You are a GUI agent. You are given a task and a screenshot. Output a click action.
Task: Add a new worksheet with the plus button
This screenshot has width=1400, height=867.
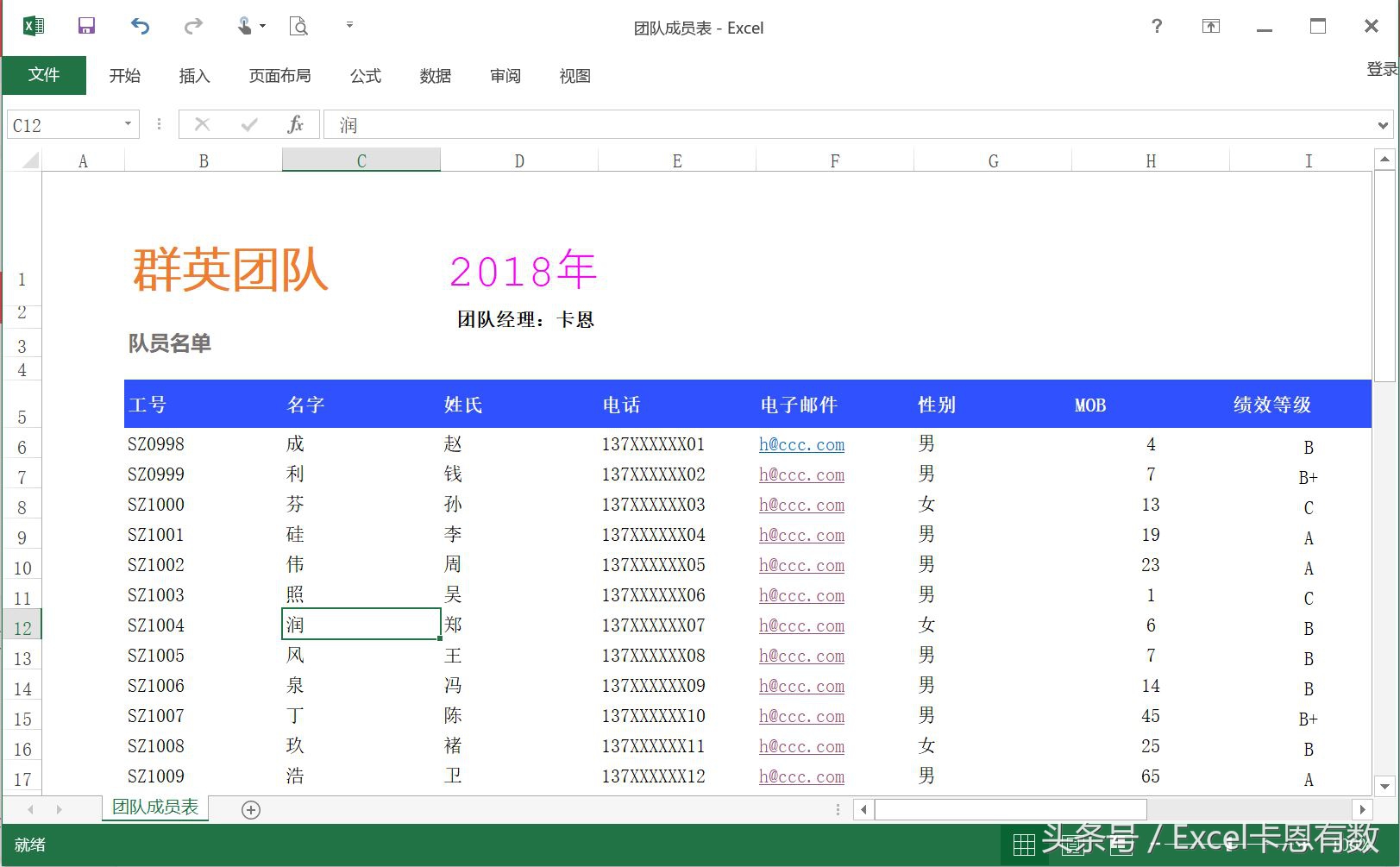tap(251, 809)
